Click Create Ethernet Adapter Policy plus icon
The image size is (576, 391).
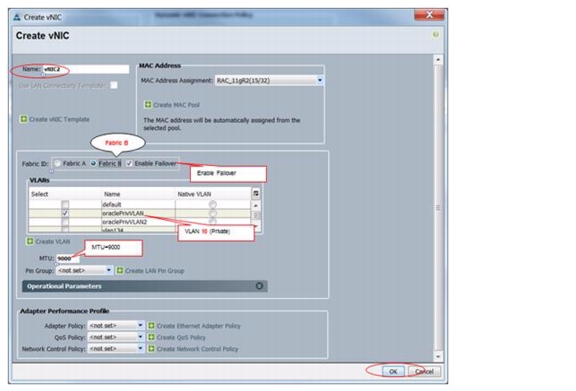[151, 326]
